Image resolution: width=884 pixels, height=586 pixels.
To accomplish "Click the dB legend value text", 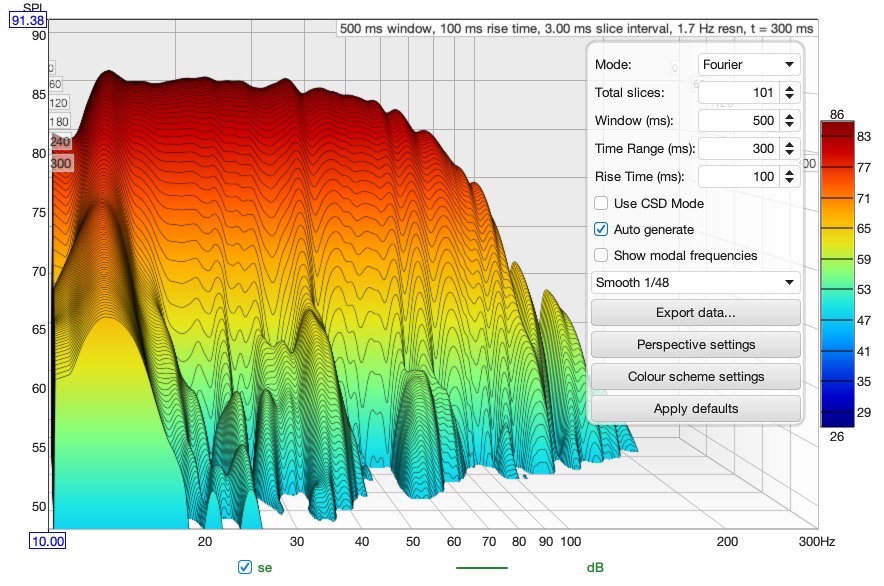I will tap(595, 567).
